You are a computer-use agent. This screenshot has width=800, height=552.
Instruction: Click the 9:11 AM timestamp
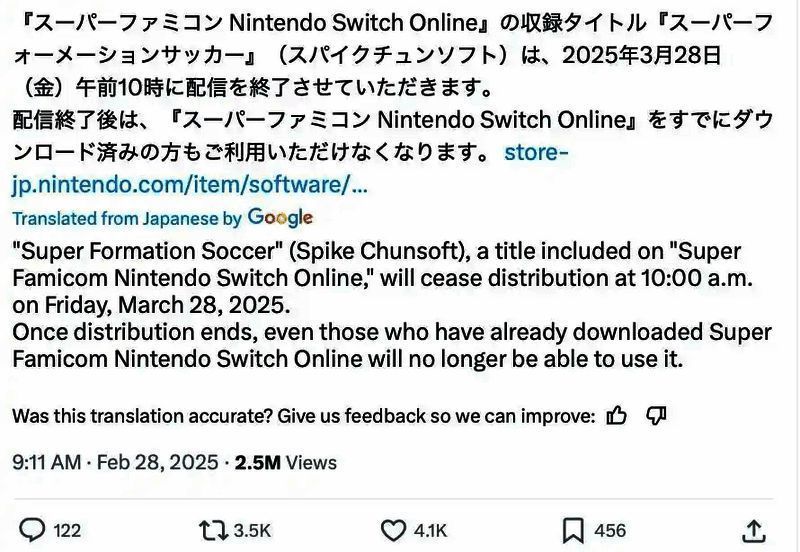[45, 463]
